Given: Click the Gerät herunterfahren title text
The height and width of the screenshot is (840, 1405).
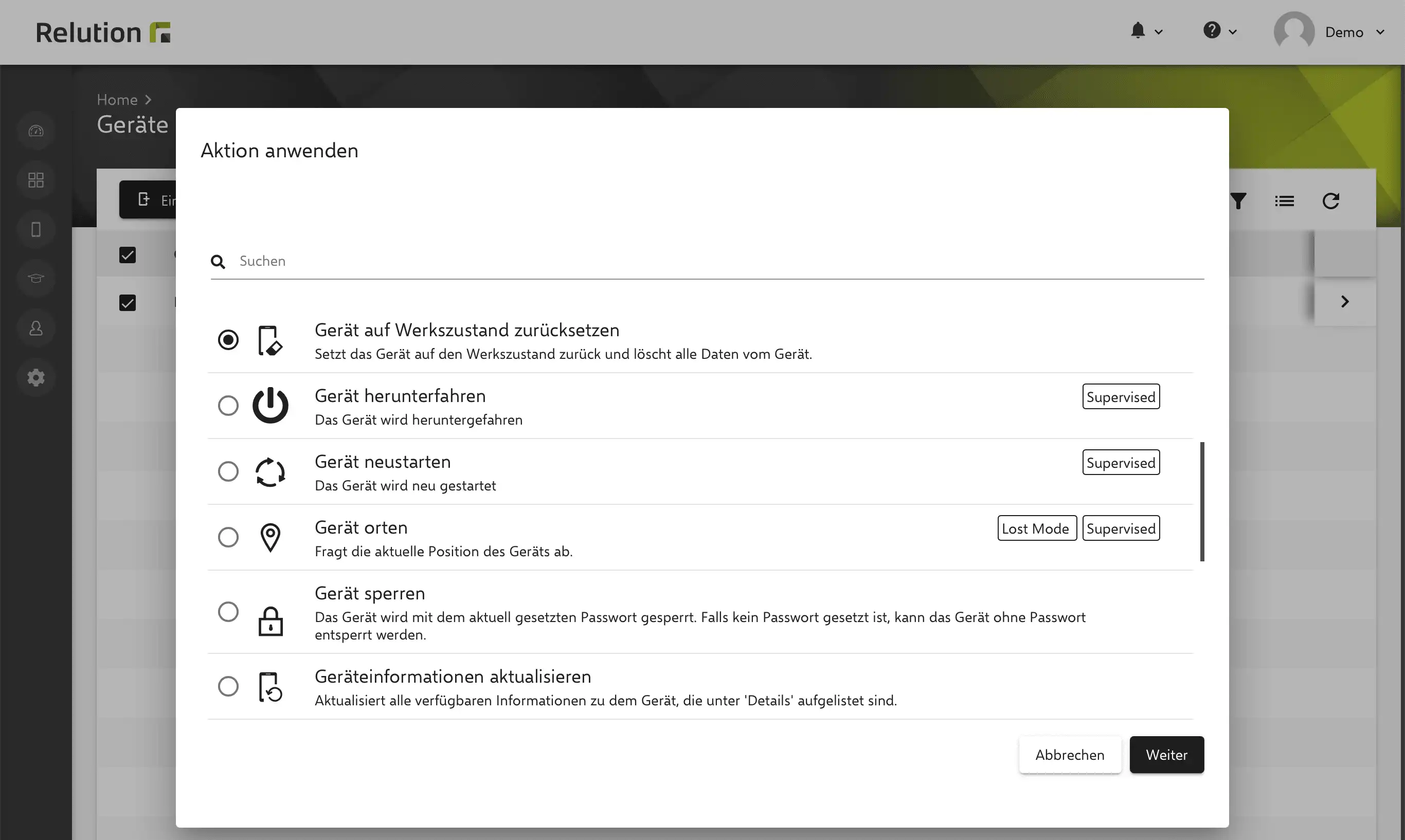Looking at the screenshot, I should coord(400,396).
